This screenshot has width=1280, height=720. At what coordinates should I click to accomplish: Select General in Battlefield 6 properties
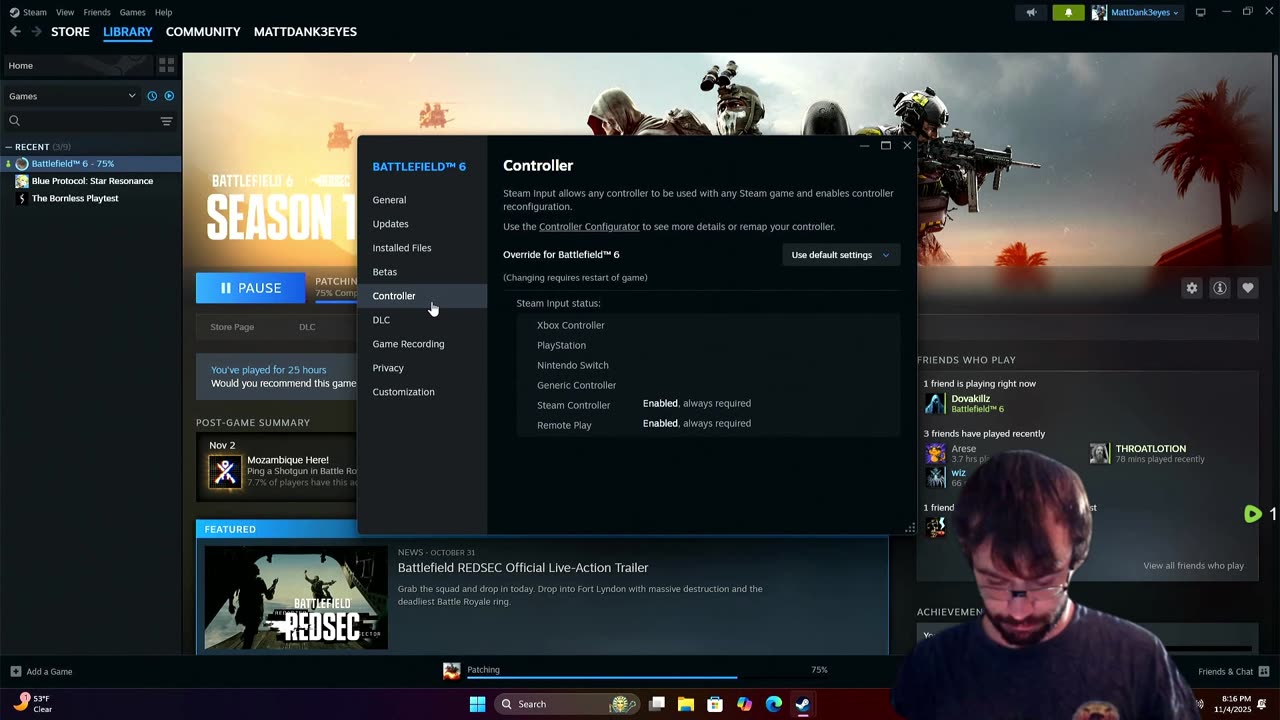coord(422,200)
